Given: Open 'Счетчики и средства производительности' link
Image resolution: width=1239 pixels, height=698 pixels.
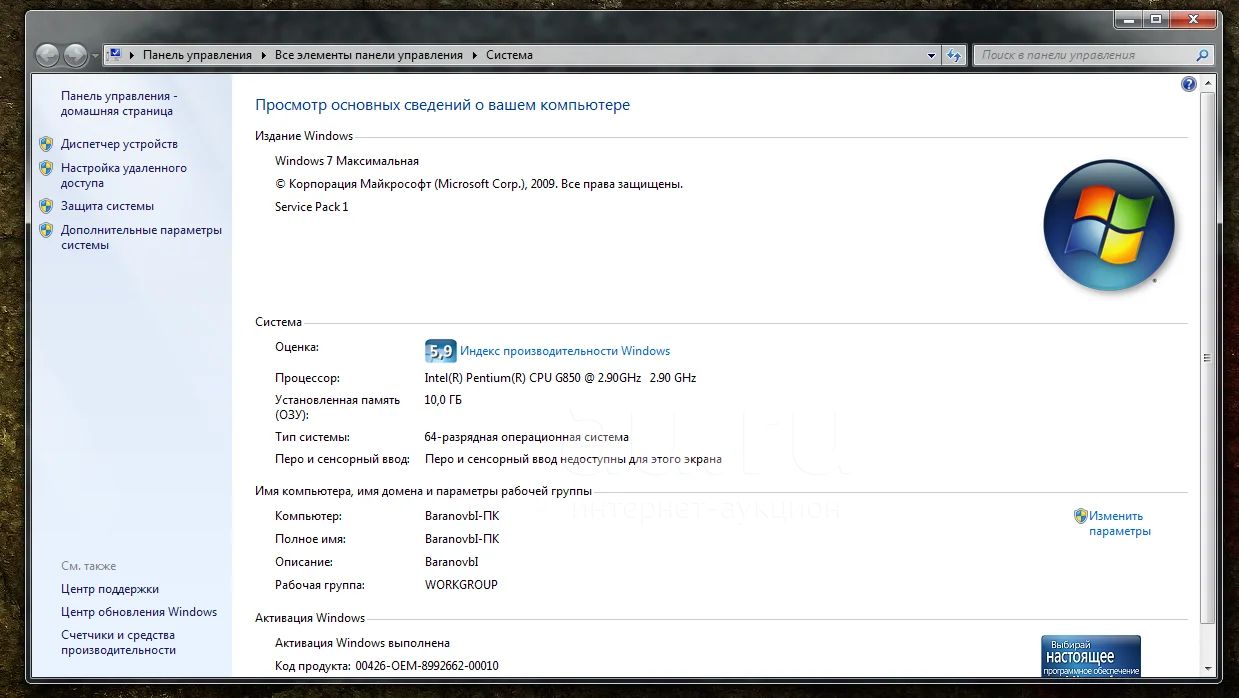Looking at the screenshot, I should pyautogui.click(x=118, y=642).
